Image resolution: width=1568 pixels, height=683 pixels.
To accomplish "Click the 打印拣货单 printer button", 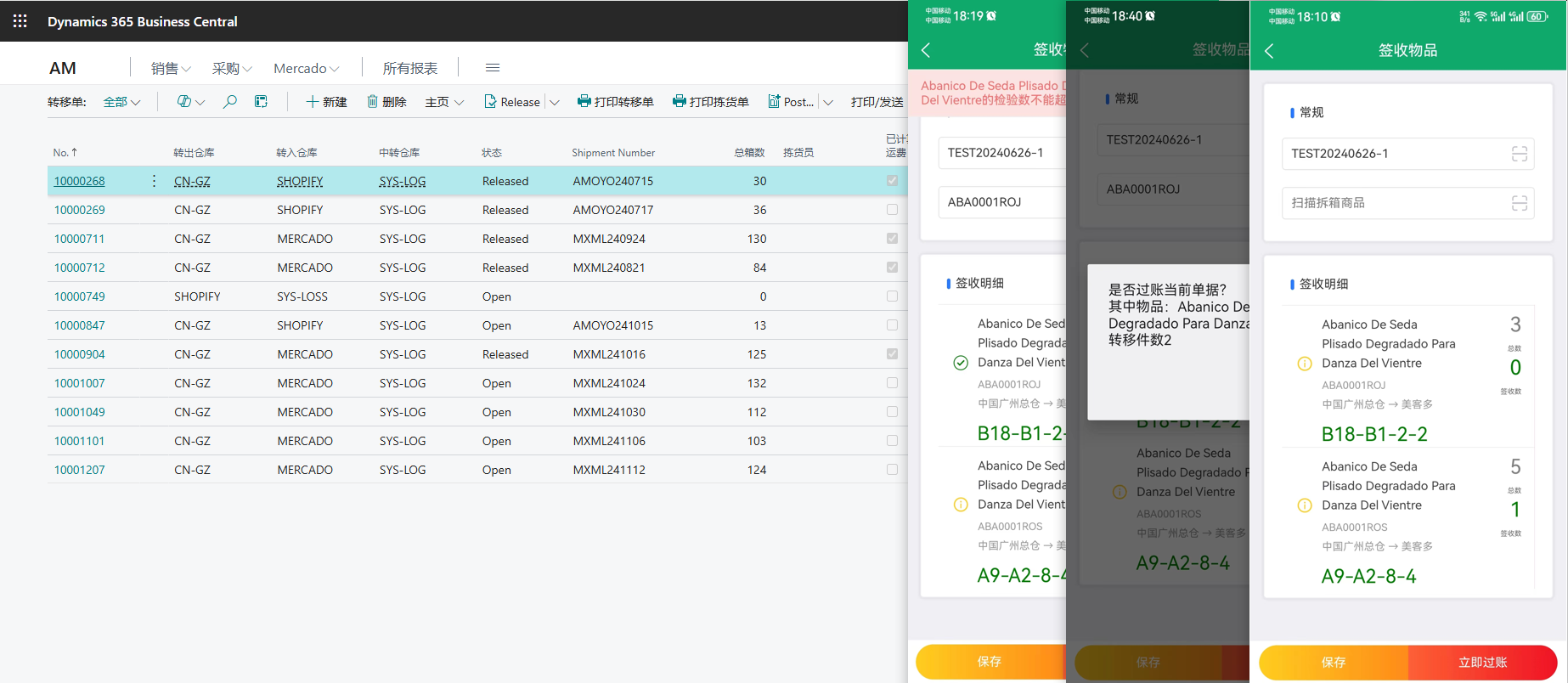I will point(710,102).
